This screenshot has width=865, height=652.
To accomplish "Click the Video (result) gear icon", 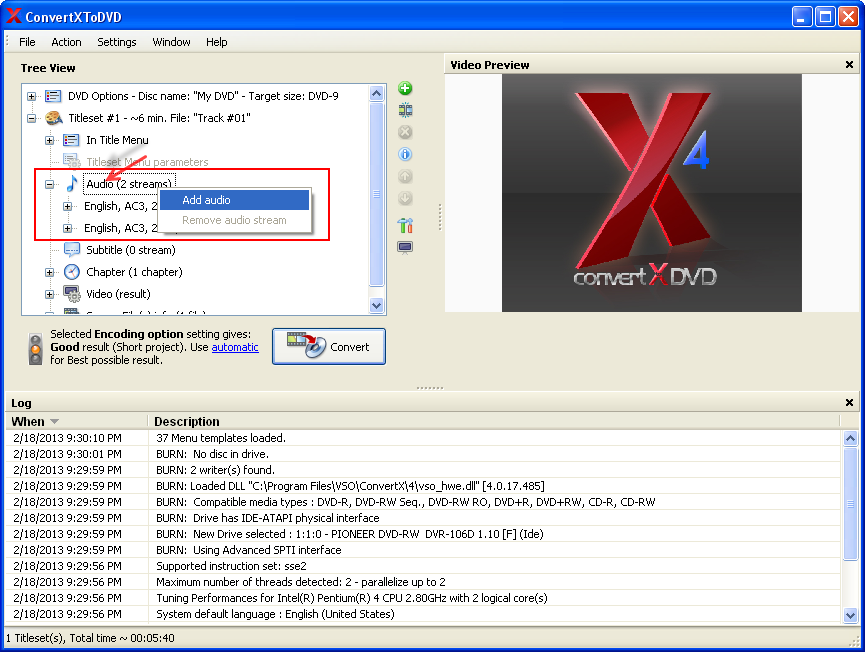I will (72, 294).
